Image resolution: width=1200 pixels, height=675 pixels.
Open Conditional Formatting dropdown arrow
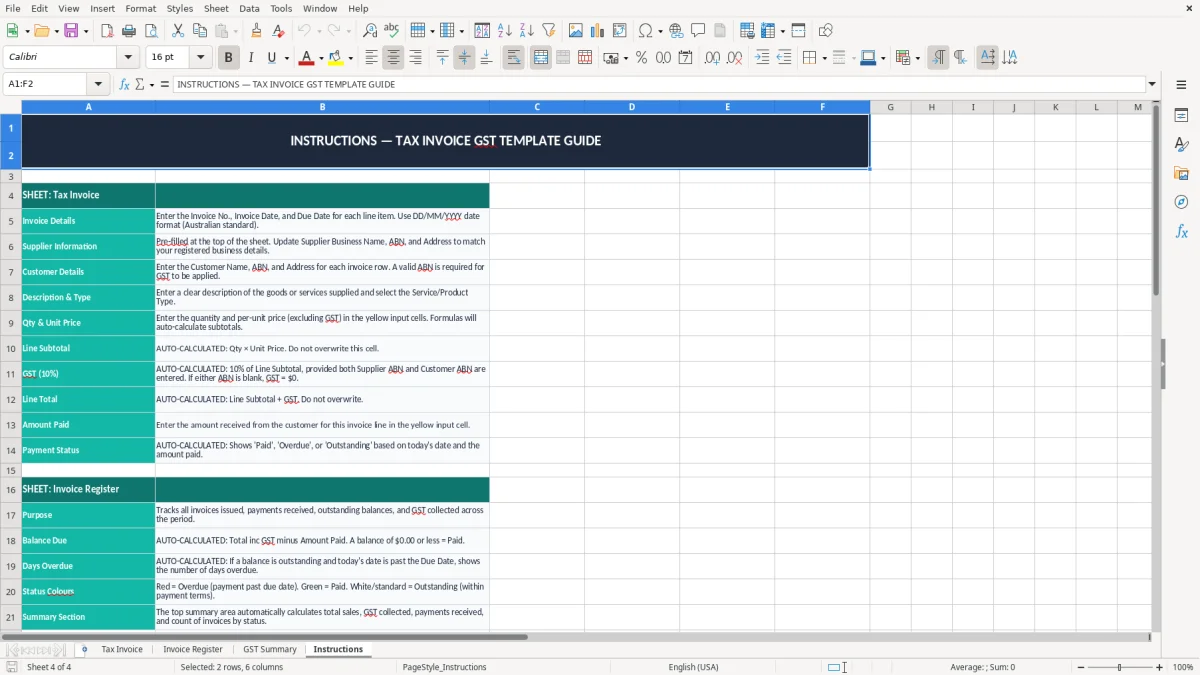click(917, 58)
